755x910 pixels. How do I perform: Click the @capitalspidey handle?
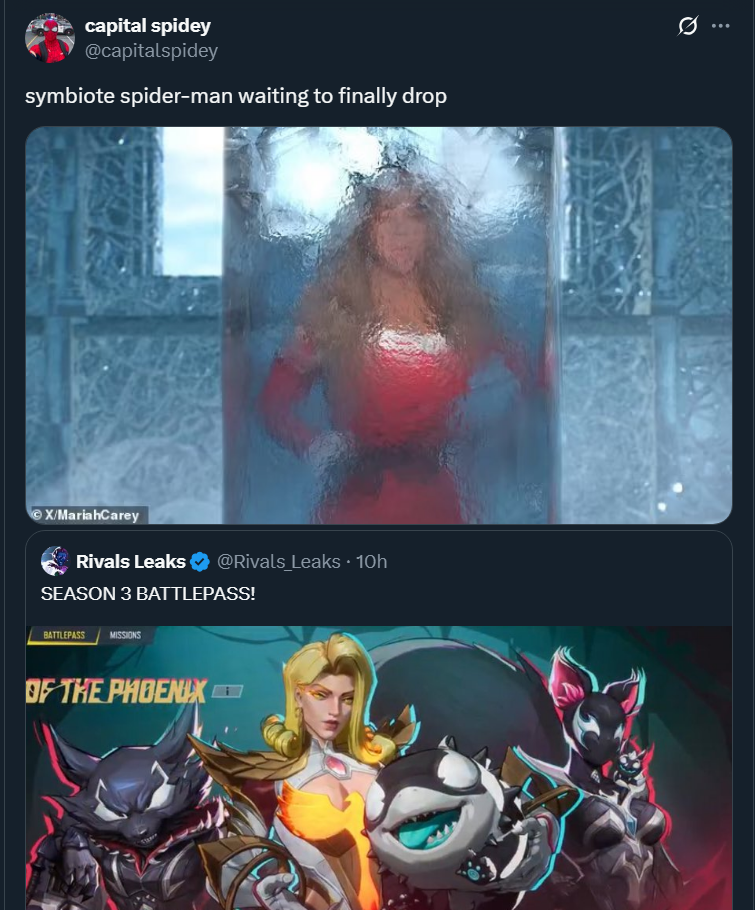(151, 50)
